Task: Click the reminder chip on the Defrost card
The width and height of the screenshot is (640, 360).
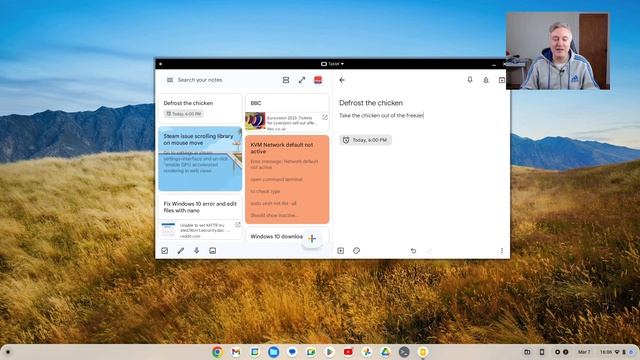Action: 184,114
